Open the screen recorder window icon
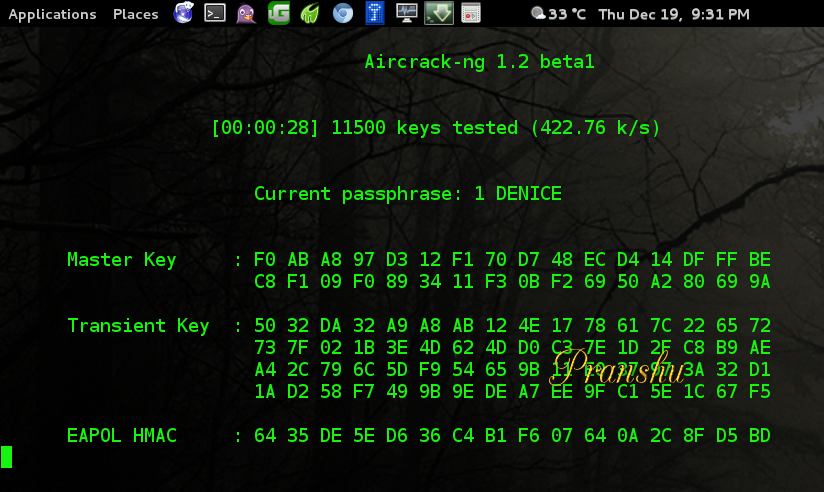 [x=471, y=13]
